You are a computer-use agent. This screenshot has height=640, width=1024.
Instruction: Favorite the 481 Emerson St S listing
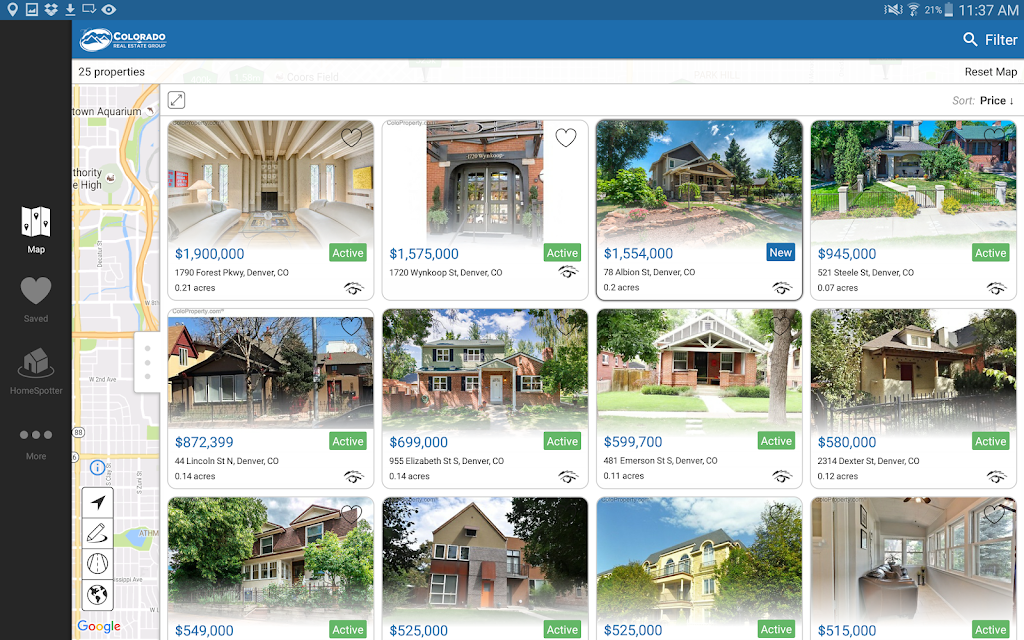[780, 326]
